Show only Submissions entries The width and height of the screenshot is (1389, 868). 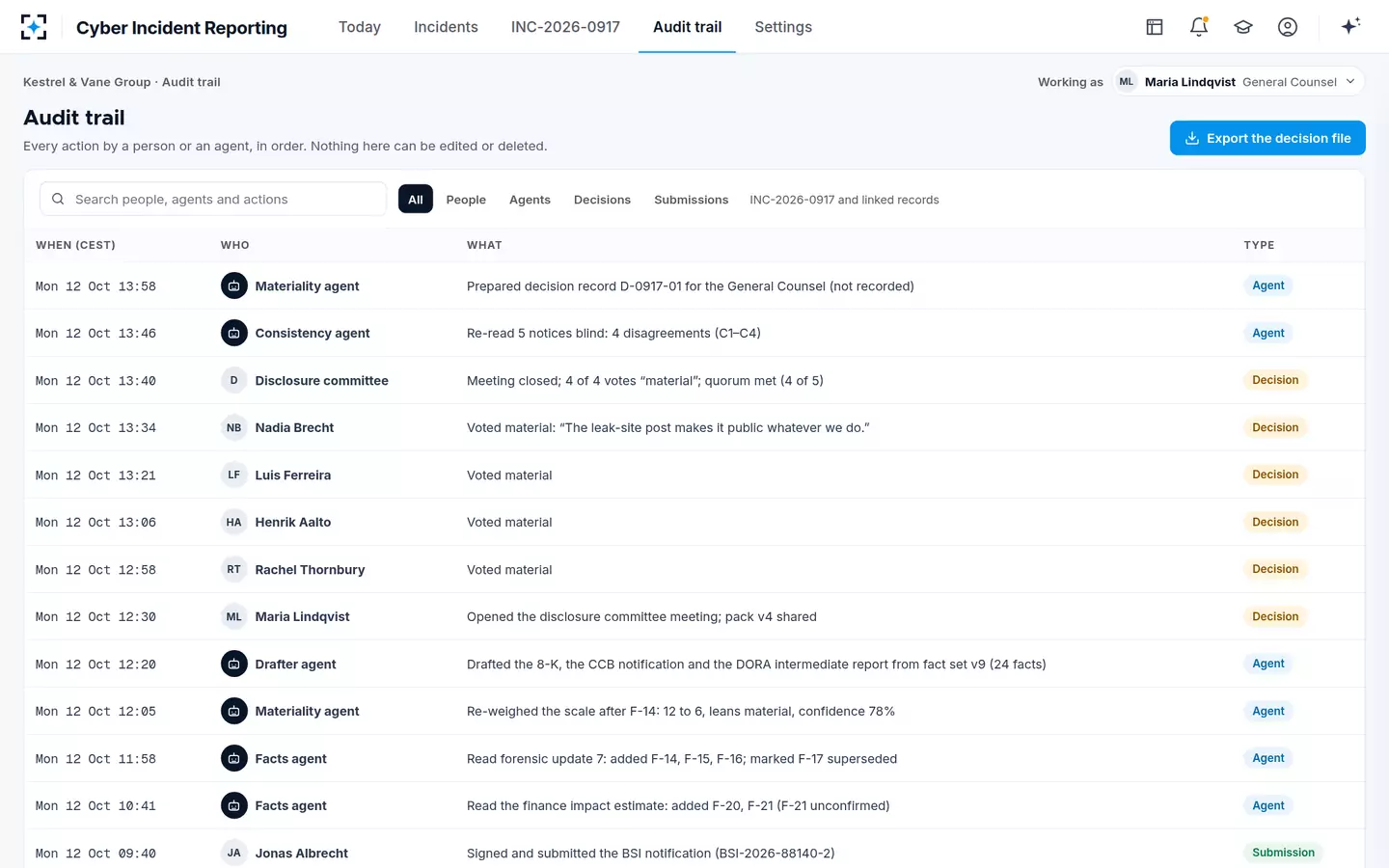(x=692, y=200)
